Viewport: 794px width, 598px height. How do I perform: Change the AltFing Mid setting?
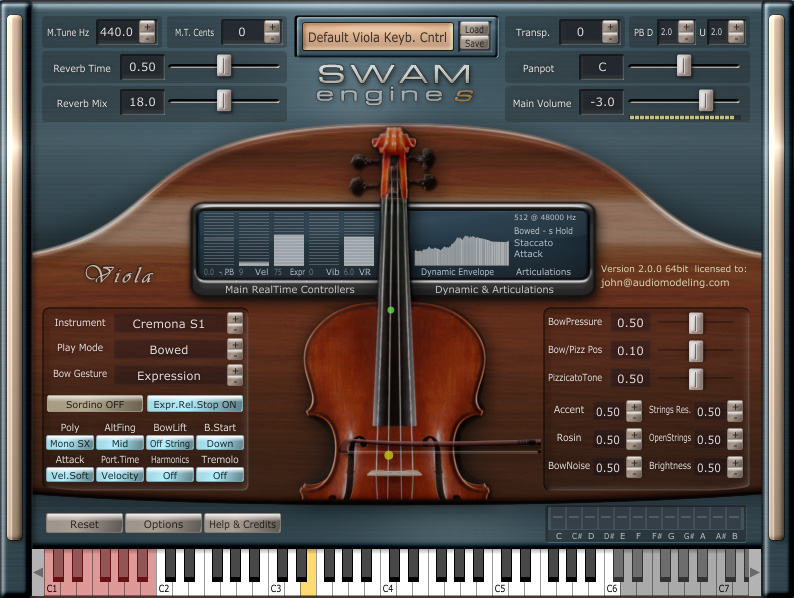click(x=120, y=443)
